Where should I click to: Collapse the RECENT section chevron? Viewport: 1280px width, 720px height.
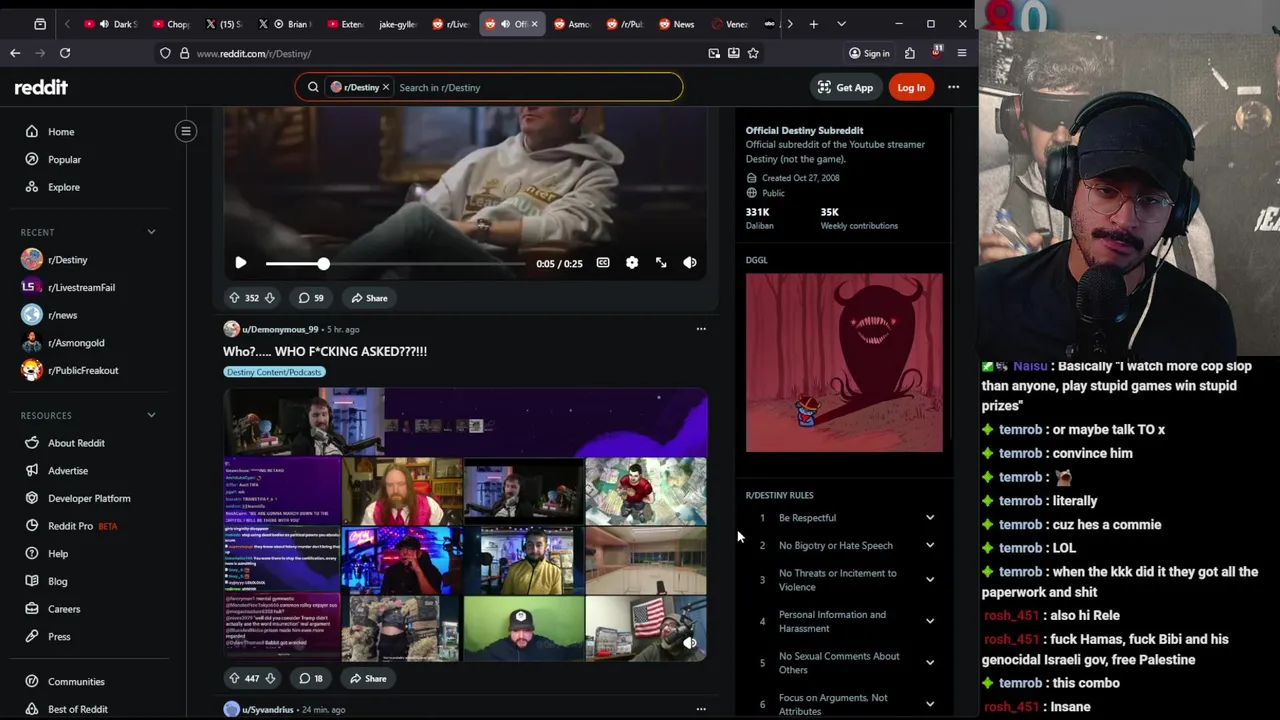click(x=151, y=232)
